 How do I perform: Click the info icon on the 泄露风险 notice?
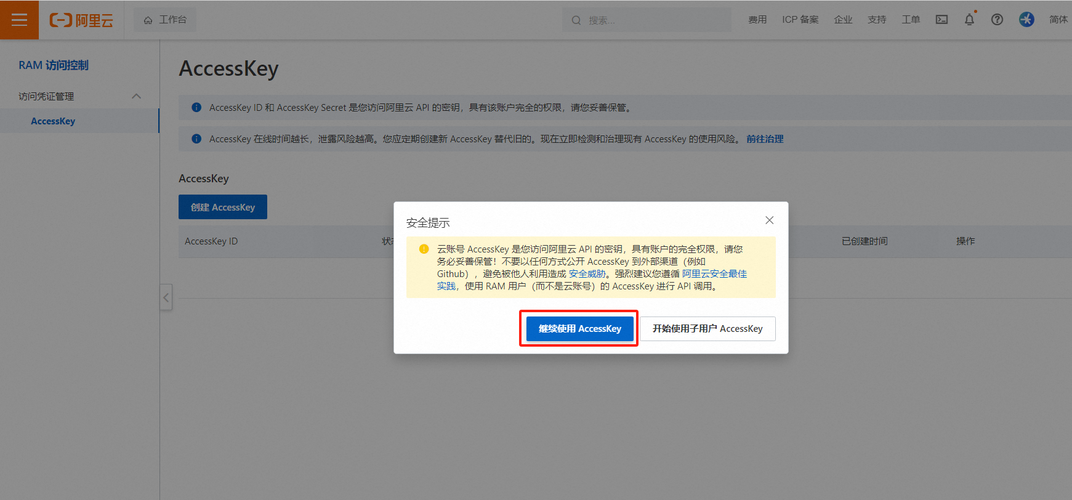pyautogui.click(x=196, y=139)
